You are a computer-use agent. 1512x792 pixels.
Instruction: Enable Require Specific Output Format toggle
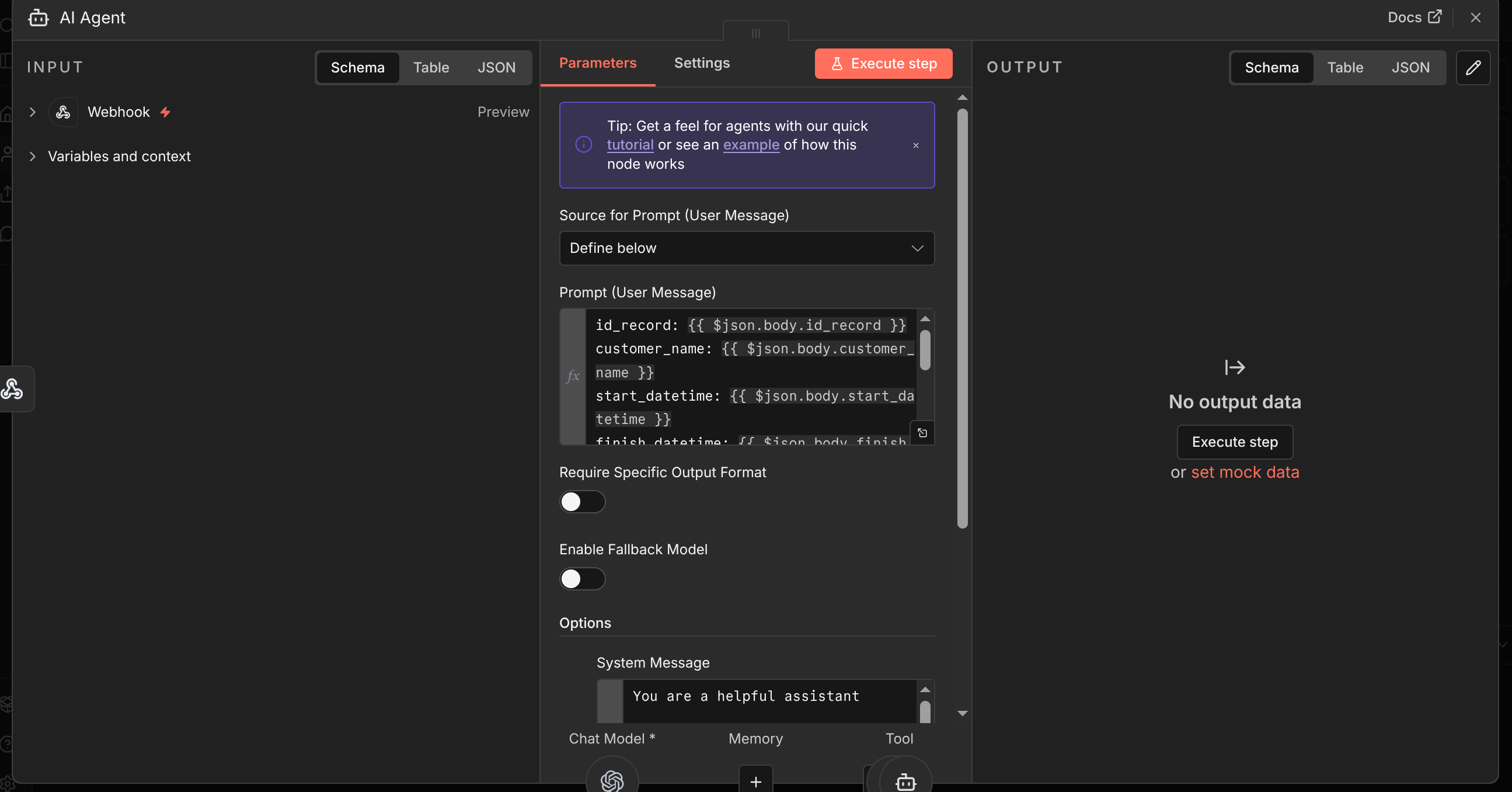pos(581,501)
